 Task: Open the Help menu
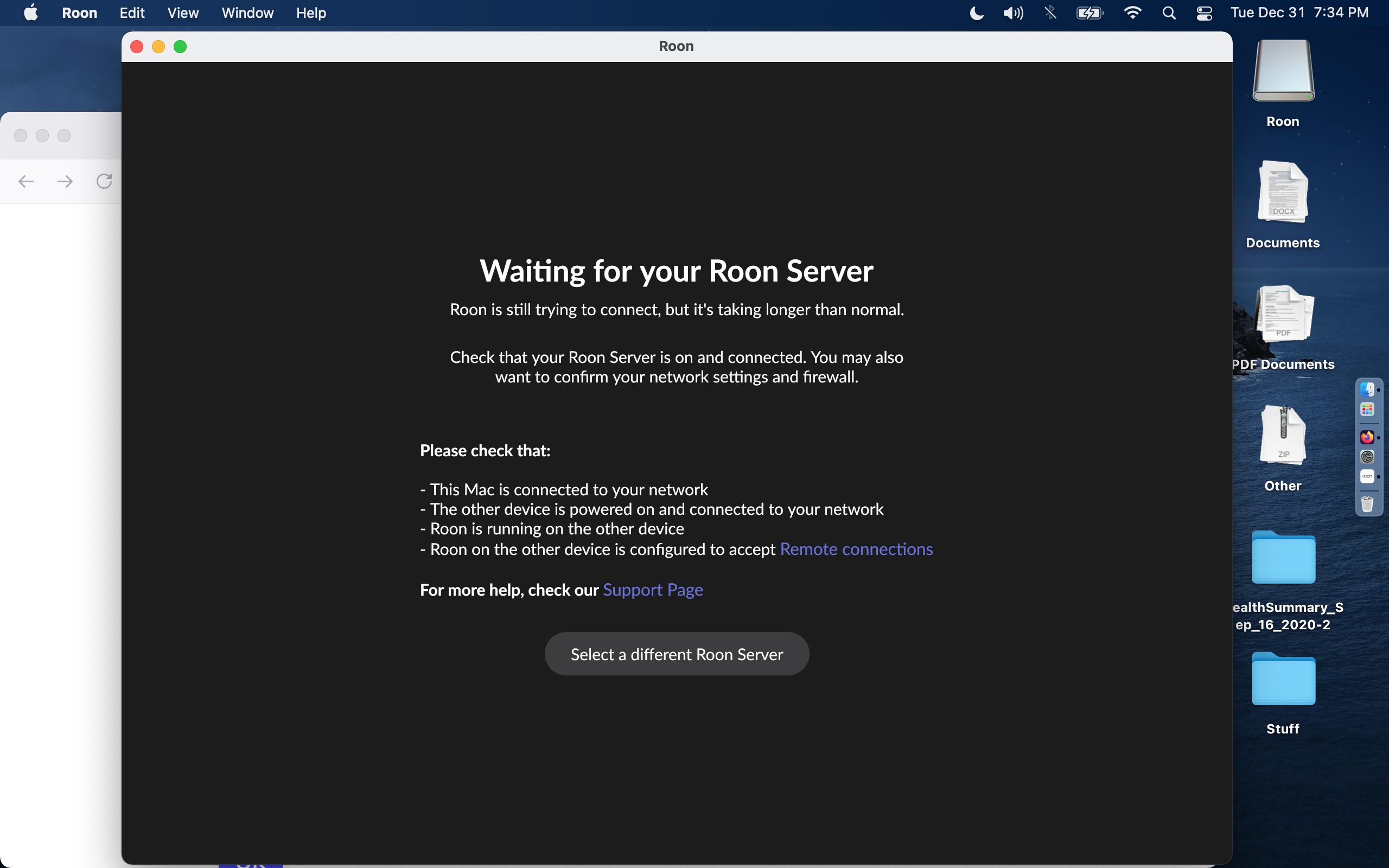311,12
